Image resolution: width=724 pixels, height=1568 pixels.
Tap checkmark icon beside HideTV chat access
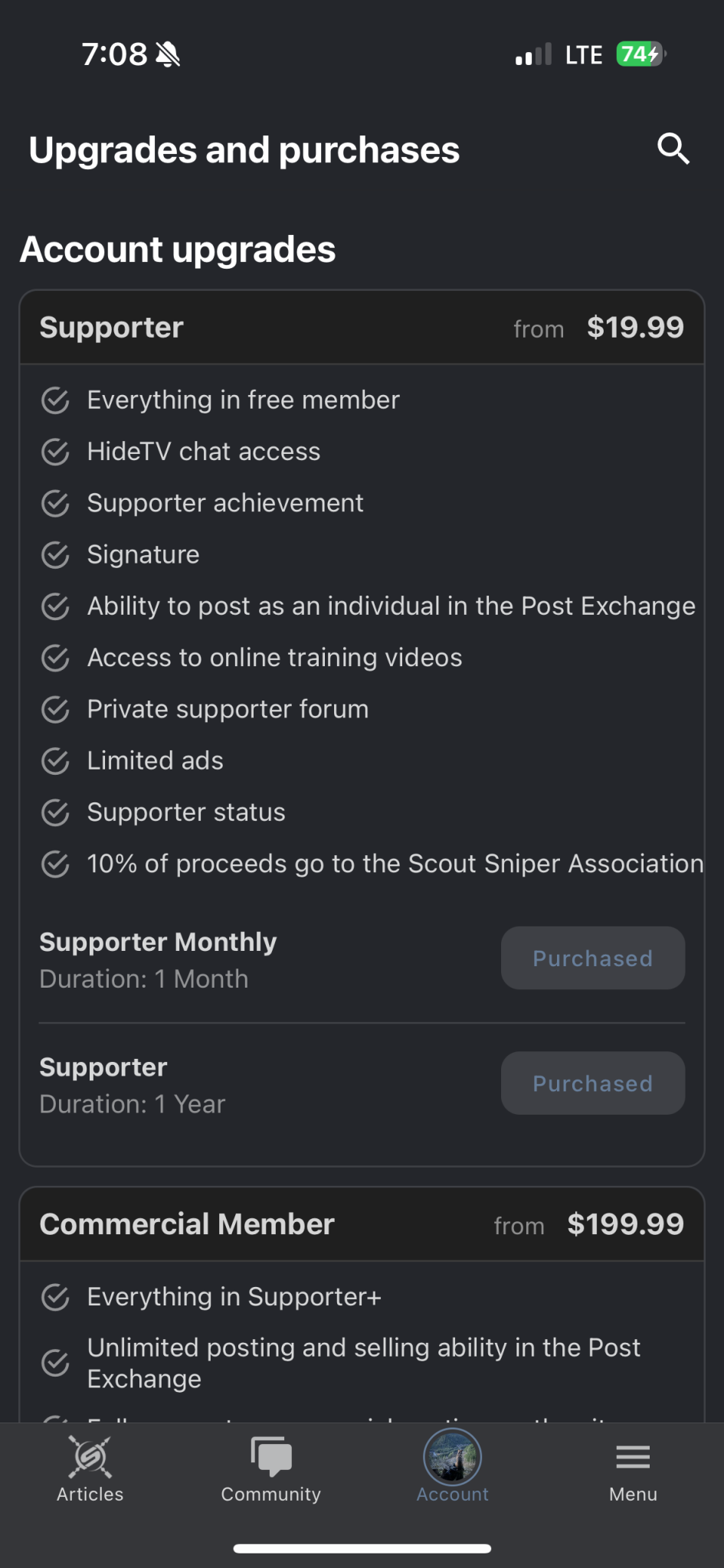coord(55,452)
